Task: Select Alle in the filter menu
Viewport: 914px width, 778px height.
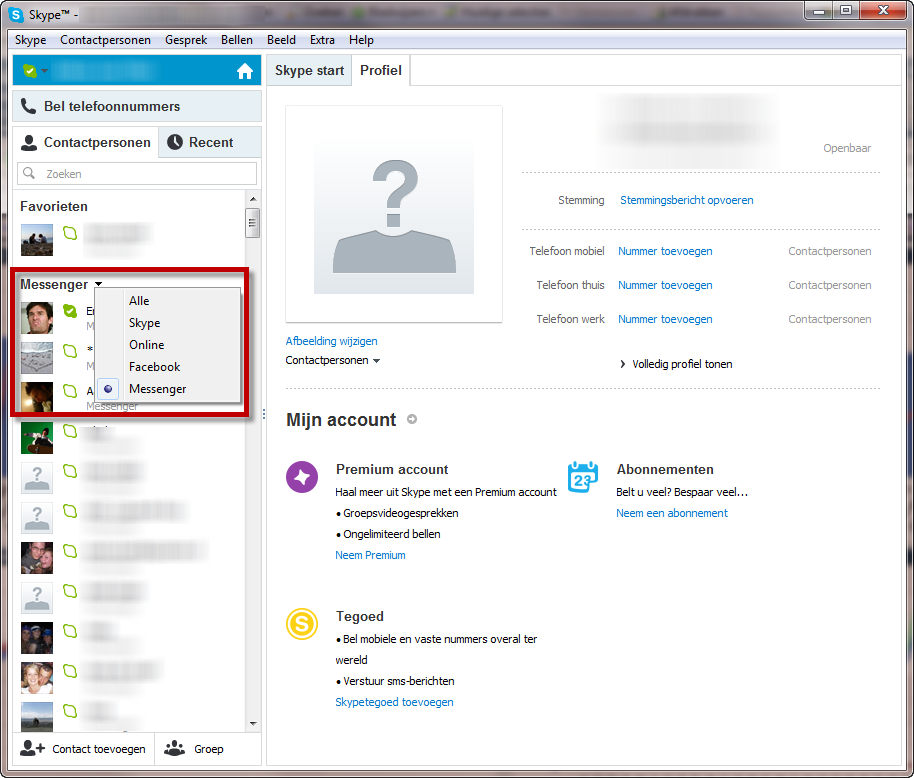Action: tap(139, 301)
